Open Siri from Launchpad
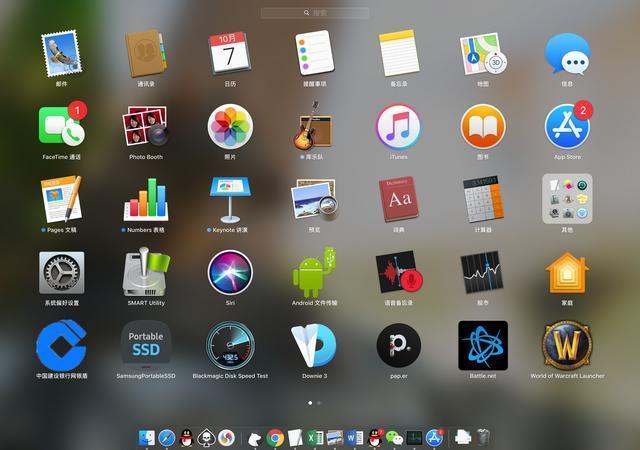The height and width of the screenshot is (450, 640). pyautogui.click(x=230, y=272)
